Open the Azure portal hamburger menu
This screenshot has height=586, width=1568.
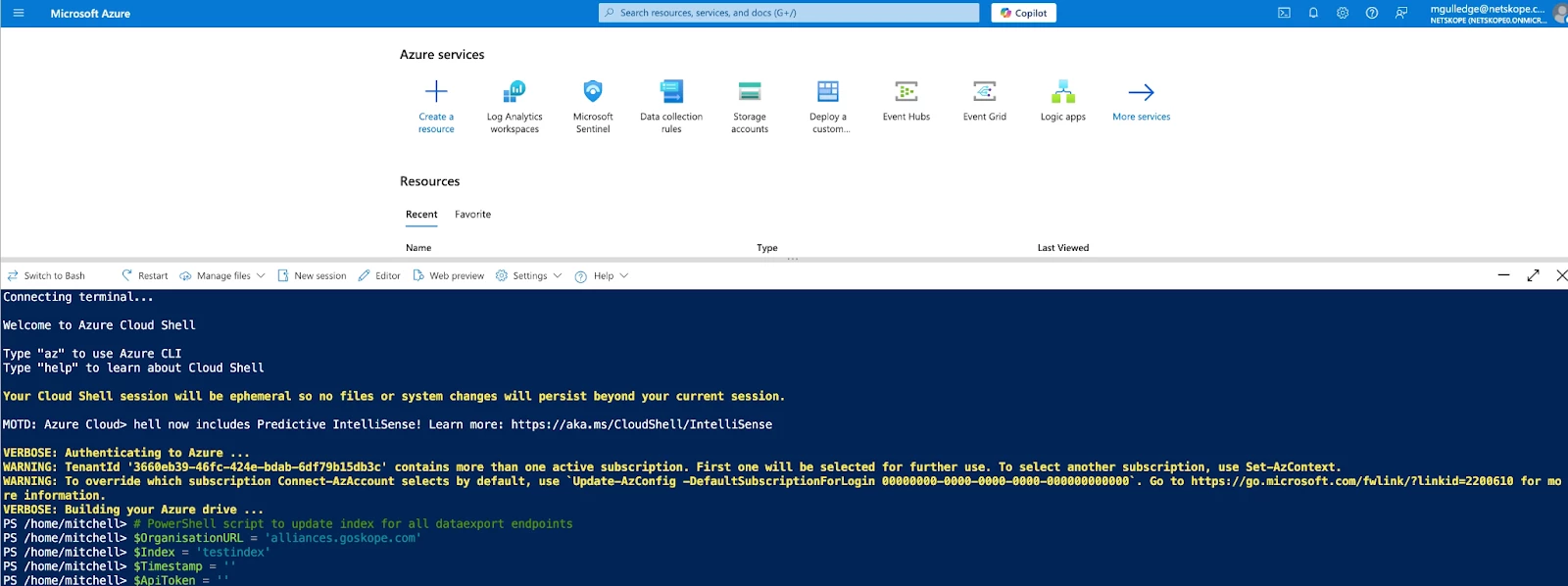click(x=18, y=13)
